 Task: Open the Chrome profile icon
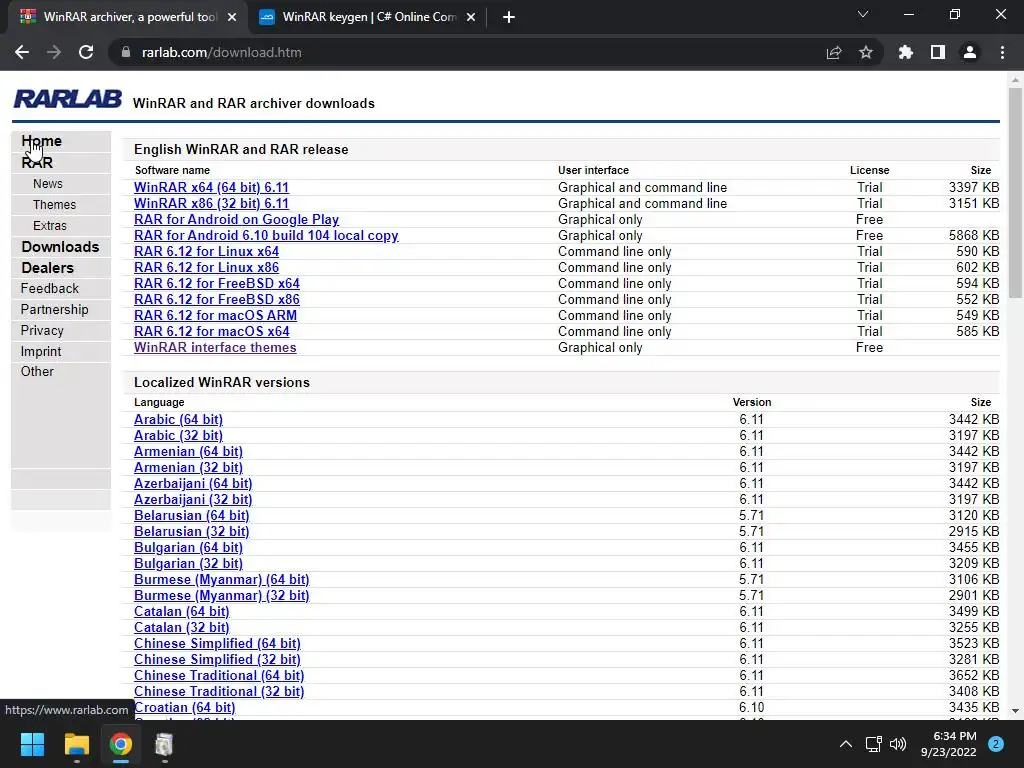tap(970, 52)
